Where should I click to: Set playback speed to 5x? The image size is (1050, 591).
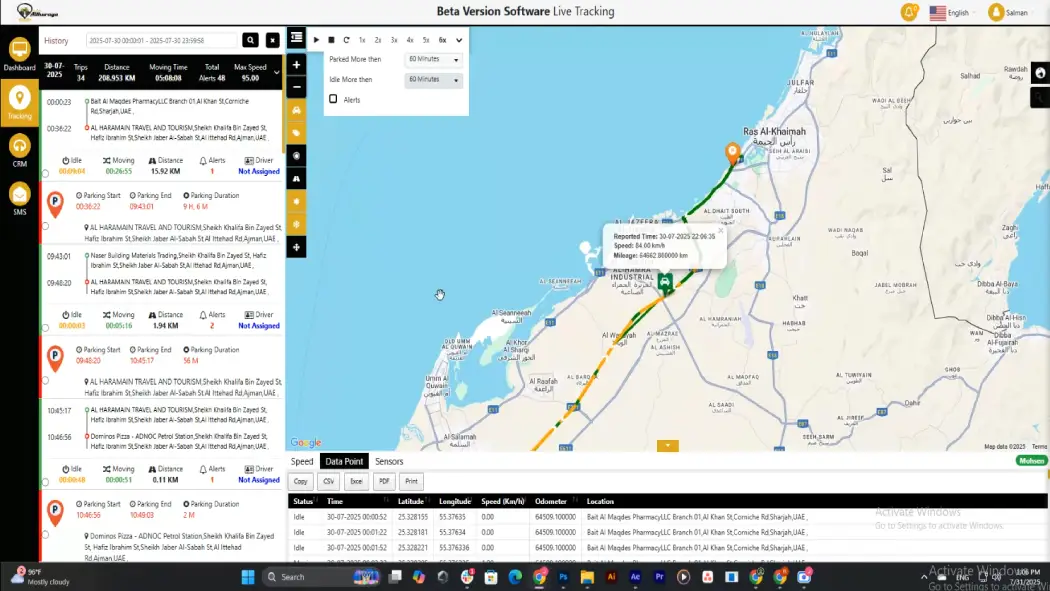point(426,40)
